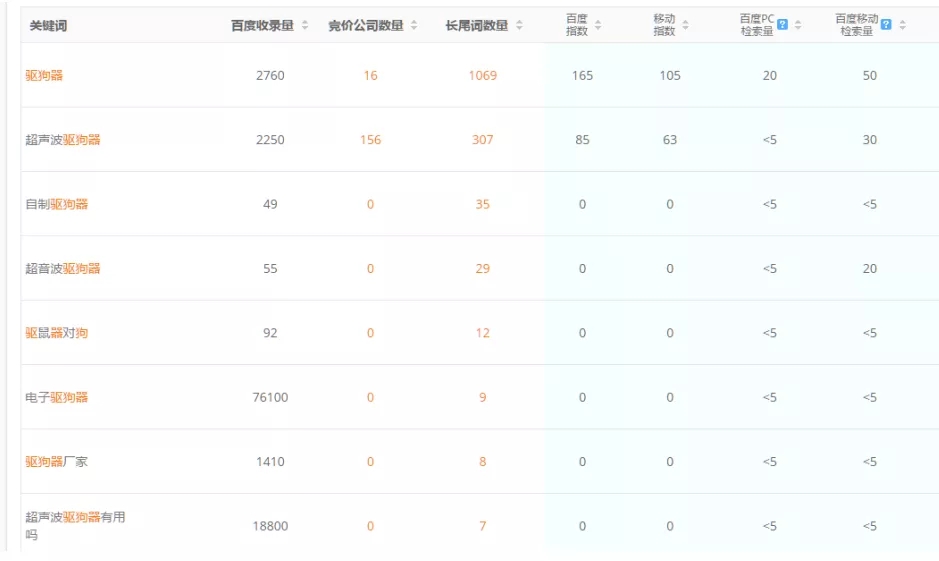Open help icon beside 百度PC检索量
The height and width of the screenshot is (561, 939).
point(782,24)
